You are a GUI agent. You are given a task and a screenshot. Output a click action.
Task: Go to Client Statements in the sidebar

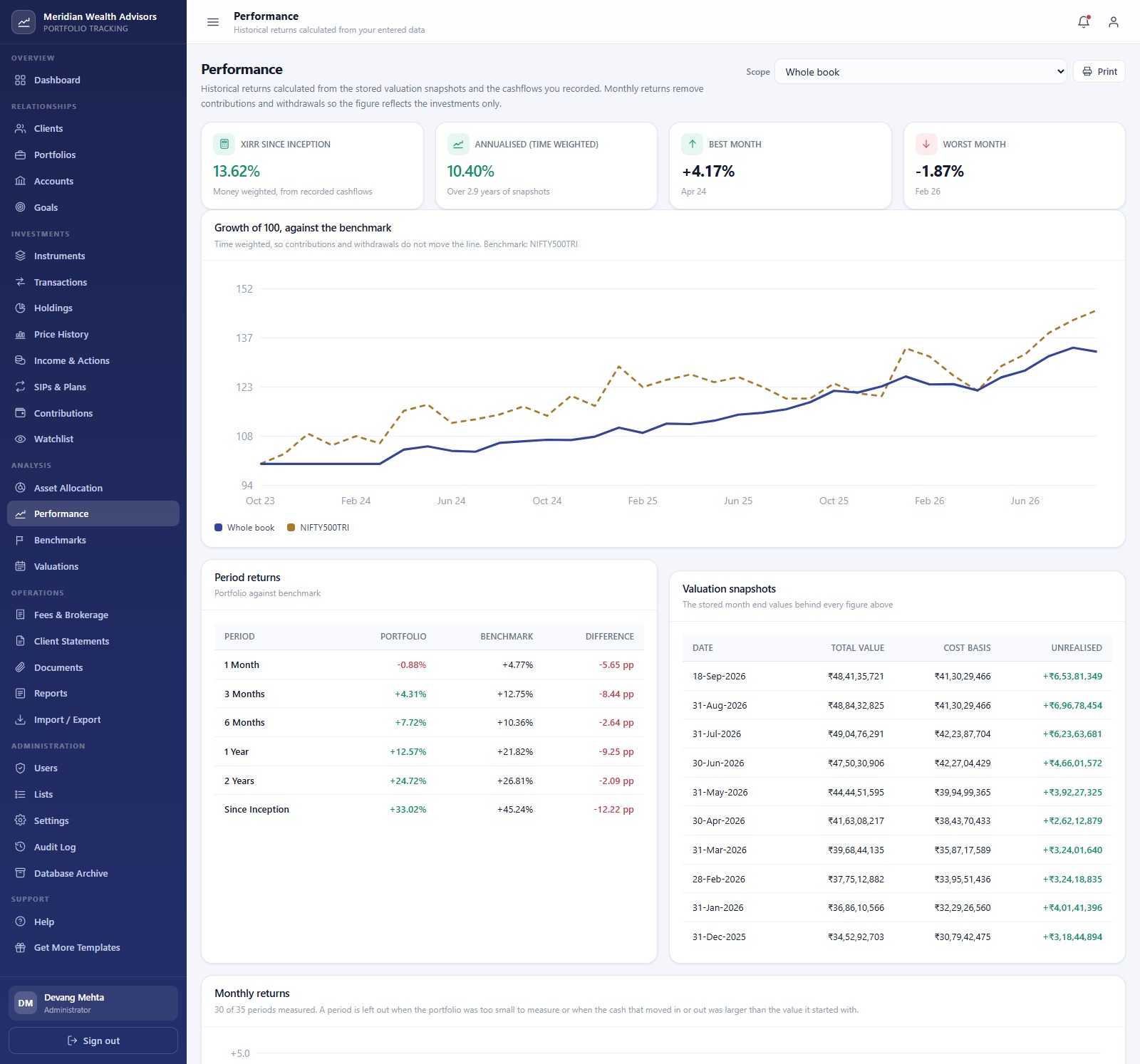93,641
